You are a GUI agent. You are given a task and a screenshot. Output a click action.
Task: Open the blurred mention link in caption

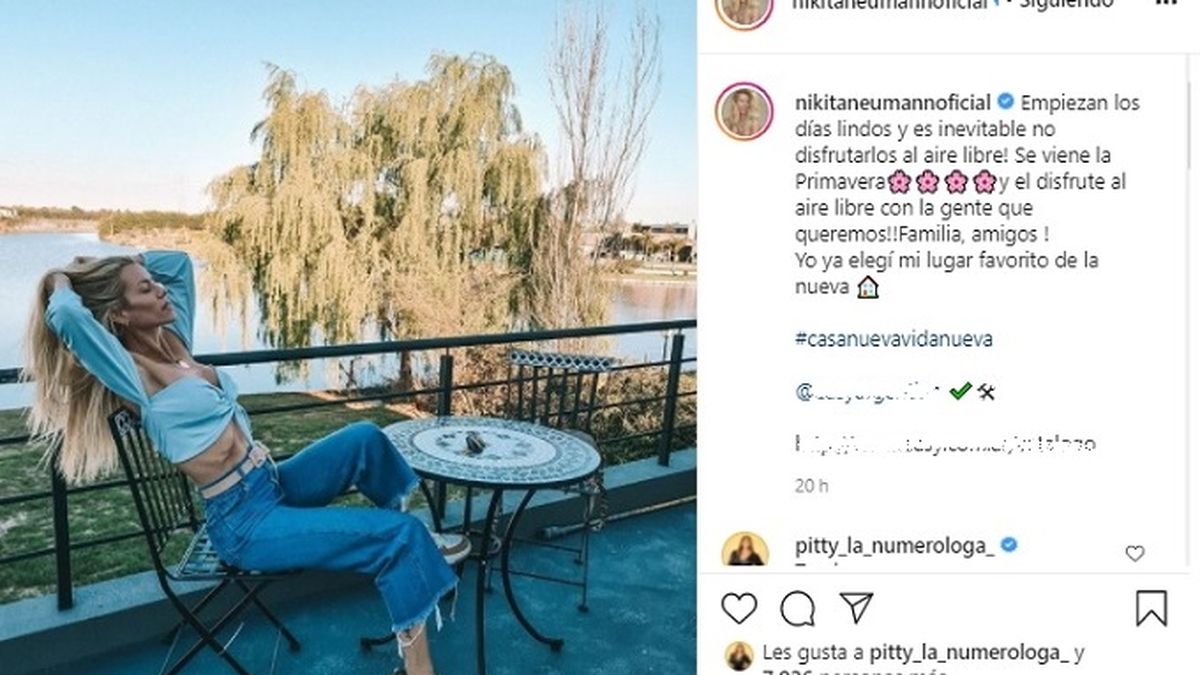coord(868,392)
